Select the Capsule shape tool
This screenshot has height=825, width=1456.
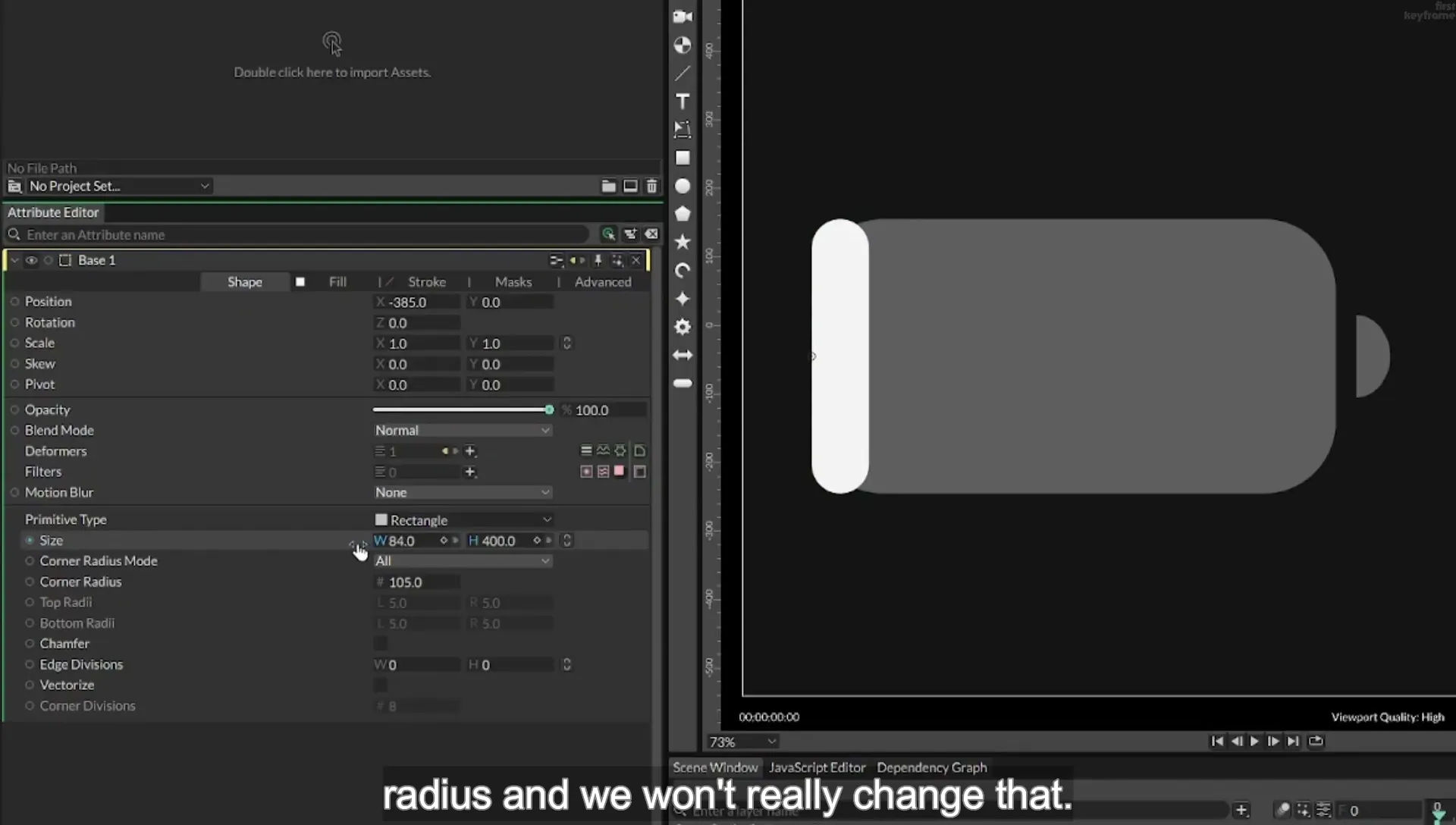[682, 383]
